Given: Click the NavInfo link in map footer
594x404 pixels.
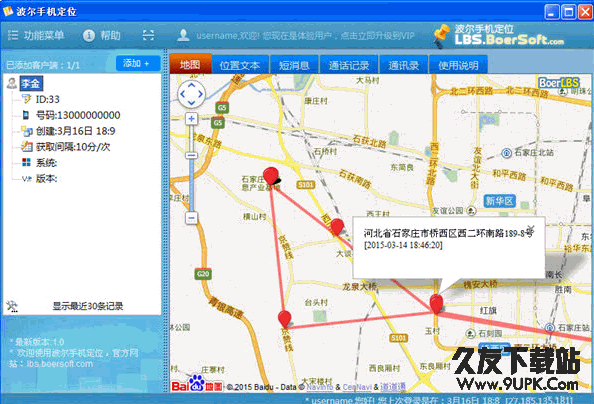Looking at the screenshot, I should [320, 387].
